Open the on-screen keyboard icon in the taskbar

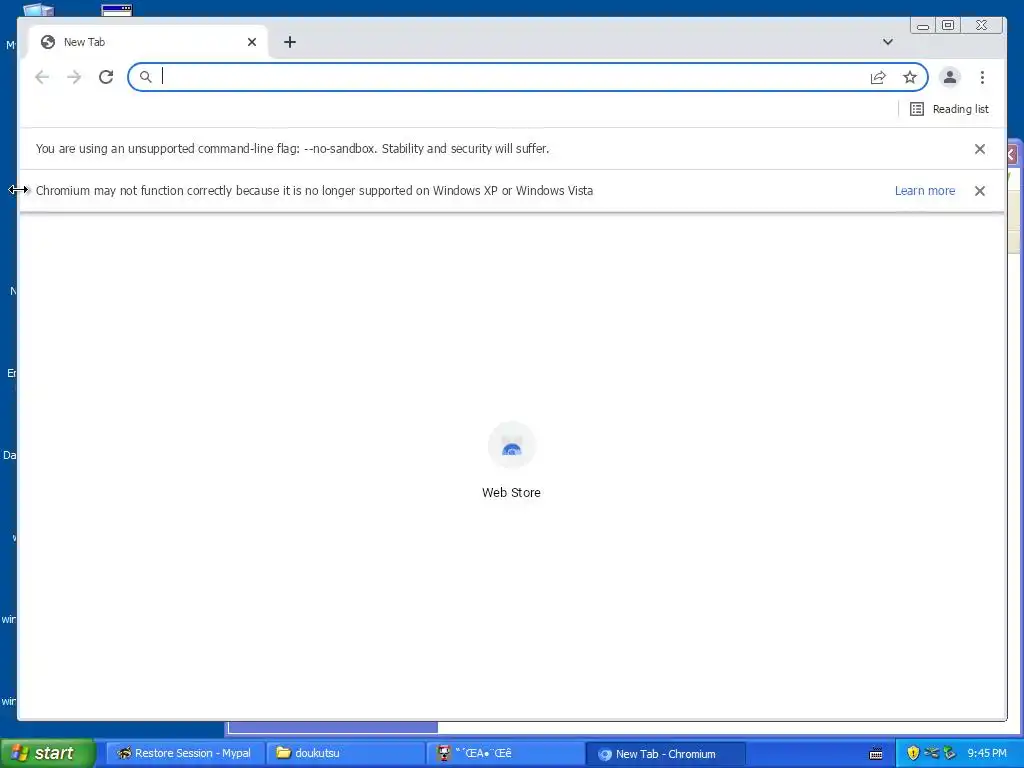pyautogui.click(x=876, y=754)
